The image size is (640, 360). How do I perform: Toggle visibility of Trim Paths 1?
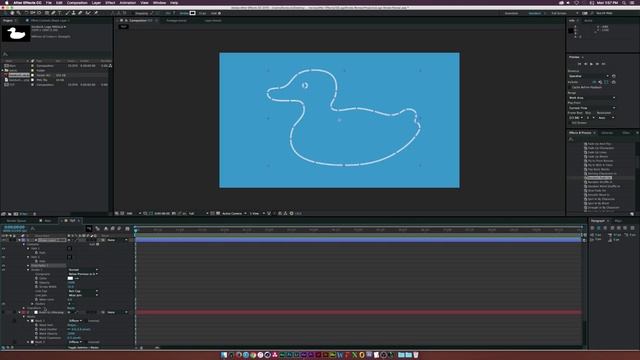tap(4, 266)
